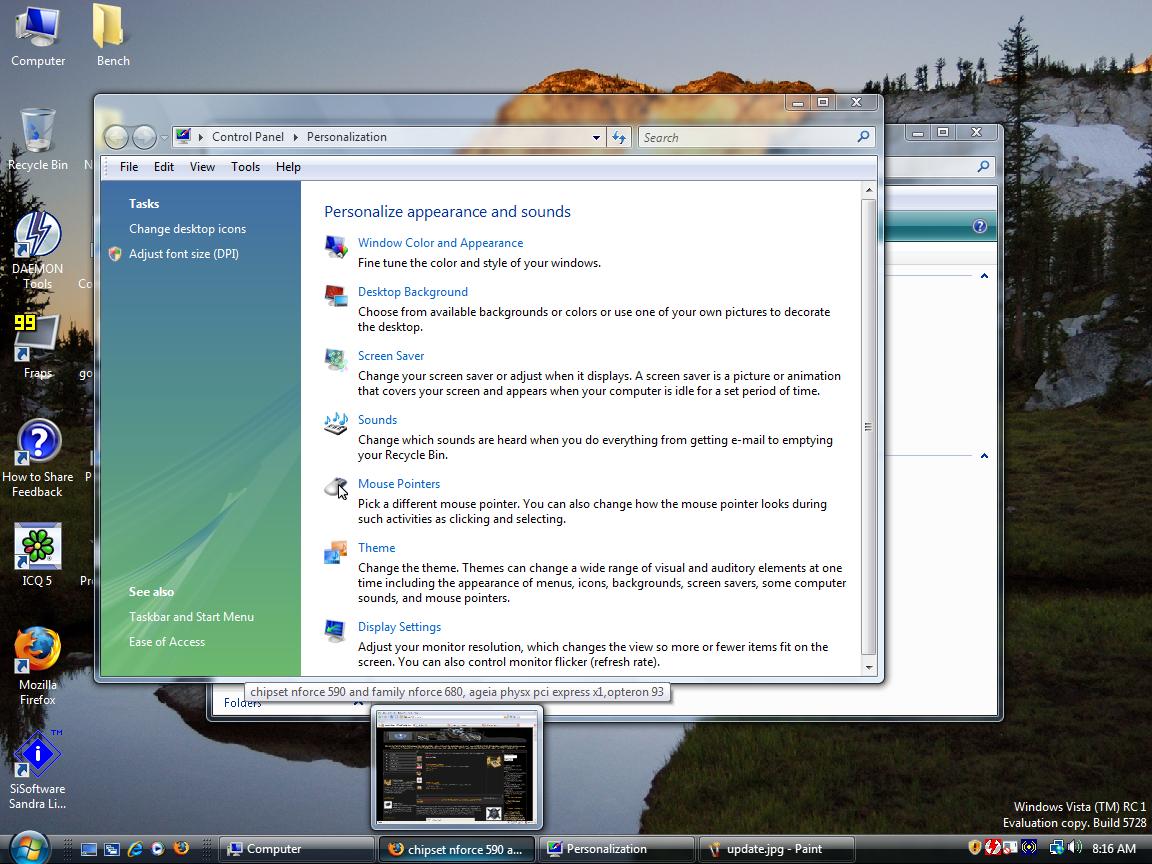Click the Taskbar and Start Menu link
The image size is (1152, 864).
191,617
